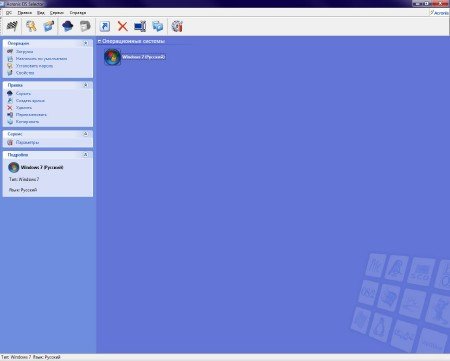Image resolution: width=450 pixels, height=361 pixels.
Task: Click the properties toolbar icon beside the keys
Action: pyautogui.click(x=49, y=26)
